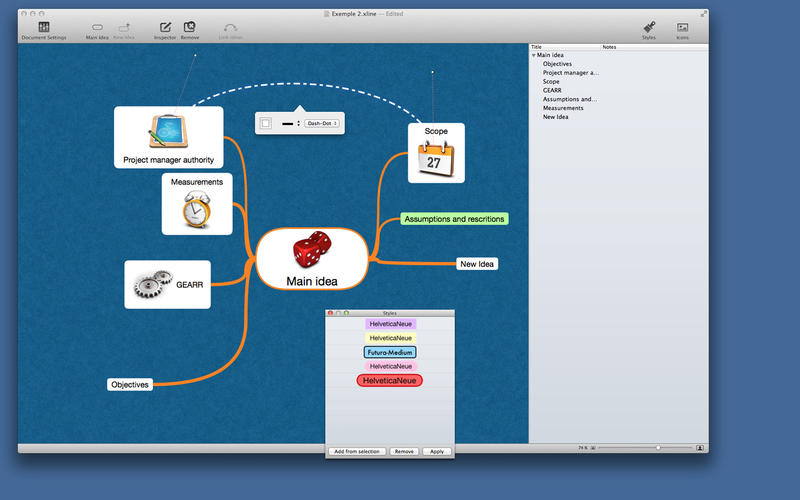This screenshot has width=800, height=500.
Task: Open the Styles toolbar icon
Action: coord(649,27)
